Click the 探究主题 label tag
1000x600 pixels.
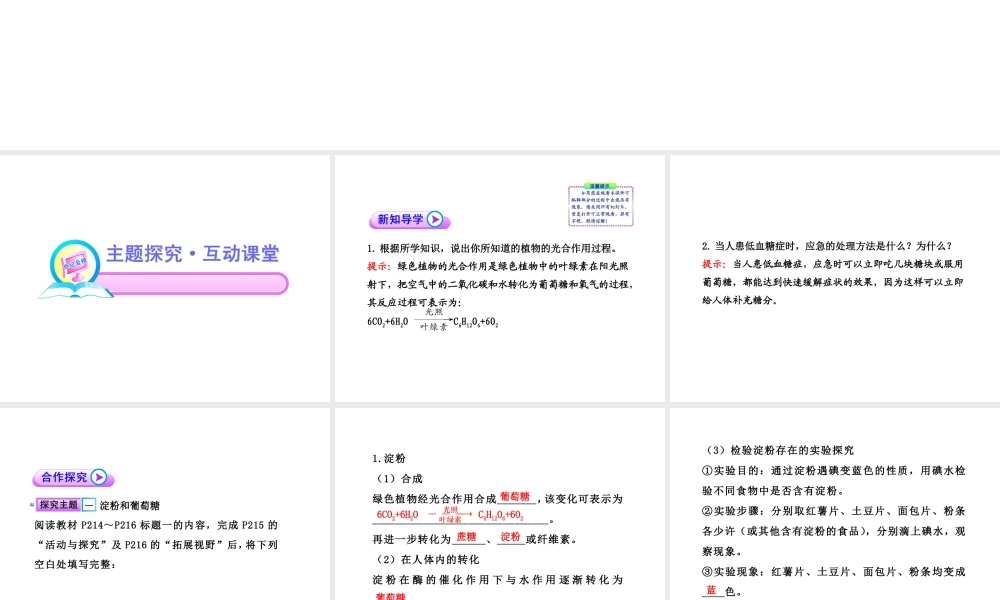tap(58, 505)
